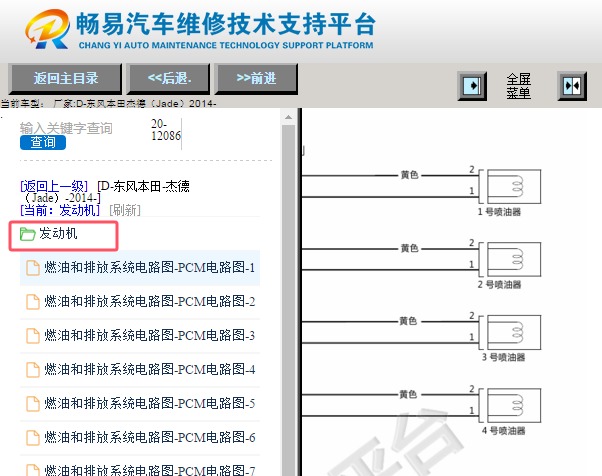The image size is (602, 476).
Task: Click document icon of PCM电路图-3
Action: coord(33,336)
